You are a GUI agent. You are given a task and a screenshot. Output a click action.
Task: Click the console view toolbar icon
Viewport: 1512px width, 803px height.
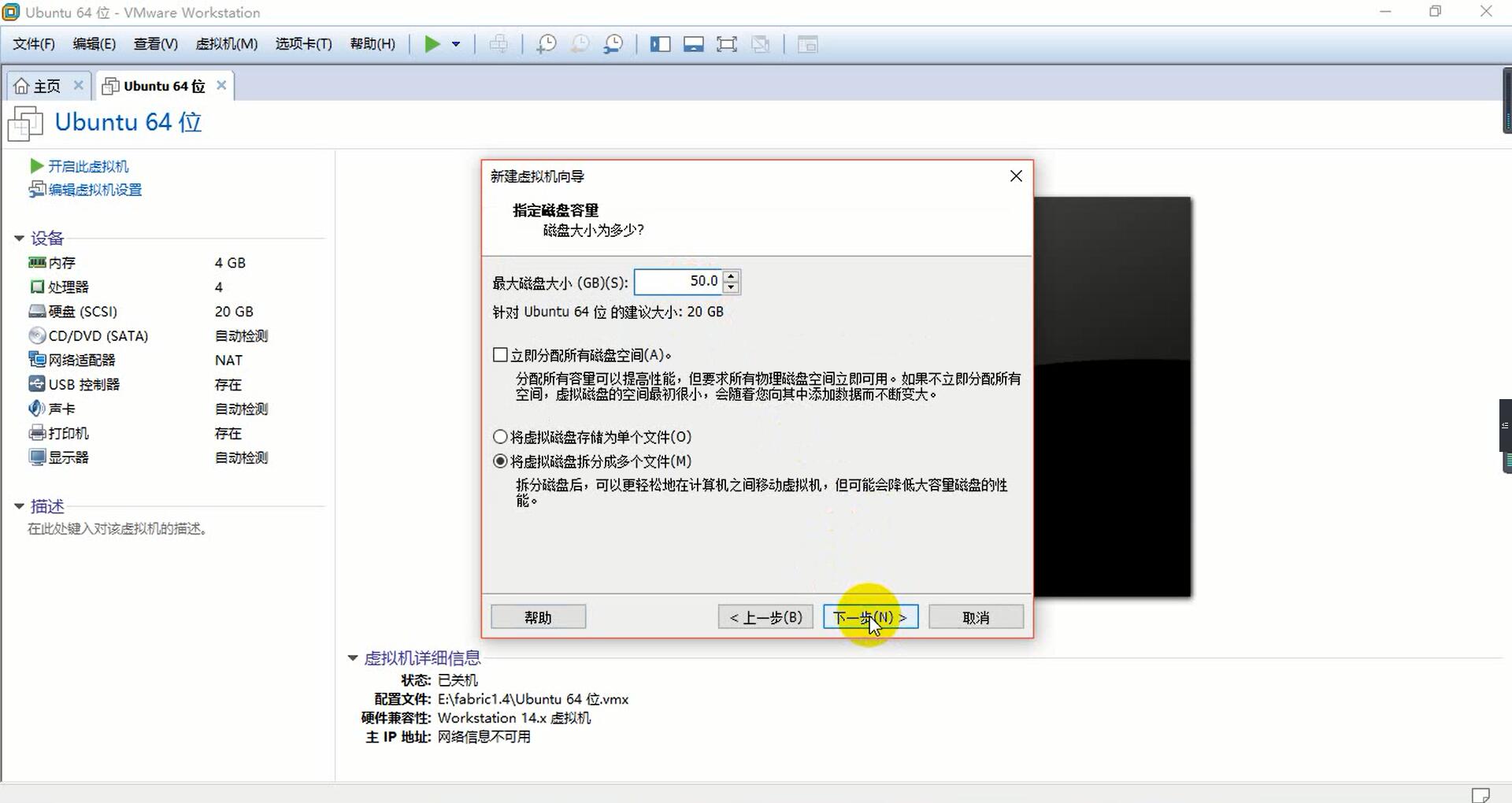coord(808,44)
